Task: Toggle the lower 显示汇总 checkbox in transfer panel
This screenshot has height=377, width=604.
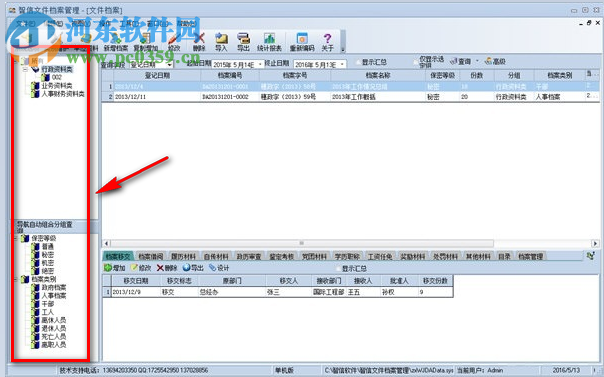Action: [x=338, y=268]
